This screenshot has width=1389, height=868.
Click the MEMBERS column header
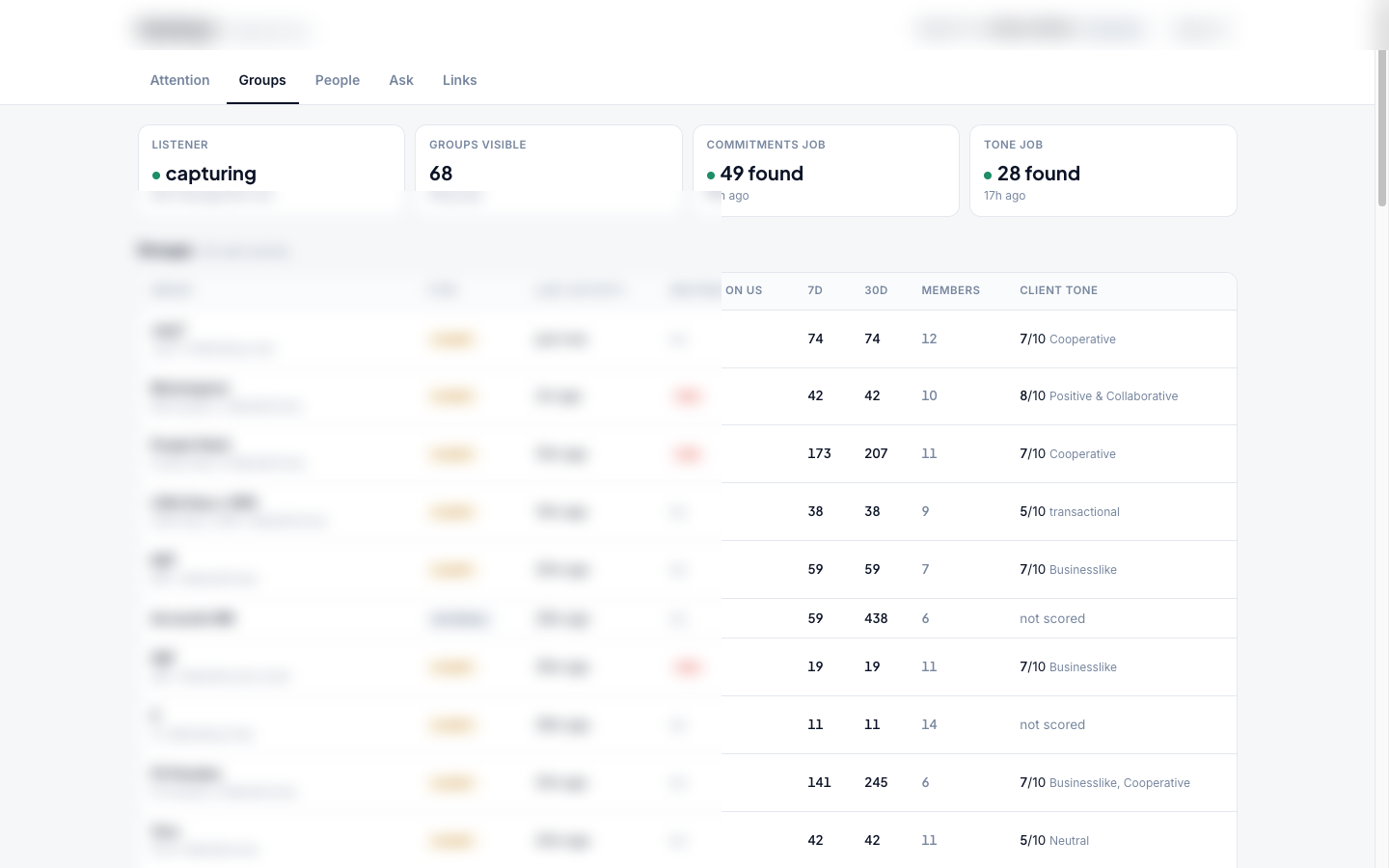(950, 290)
